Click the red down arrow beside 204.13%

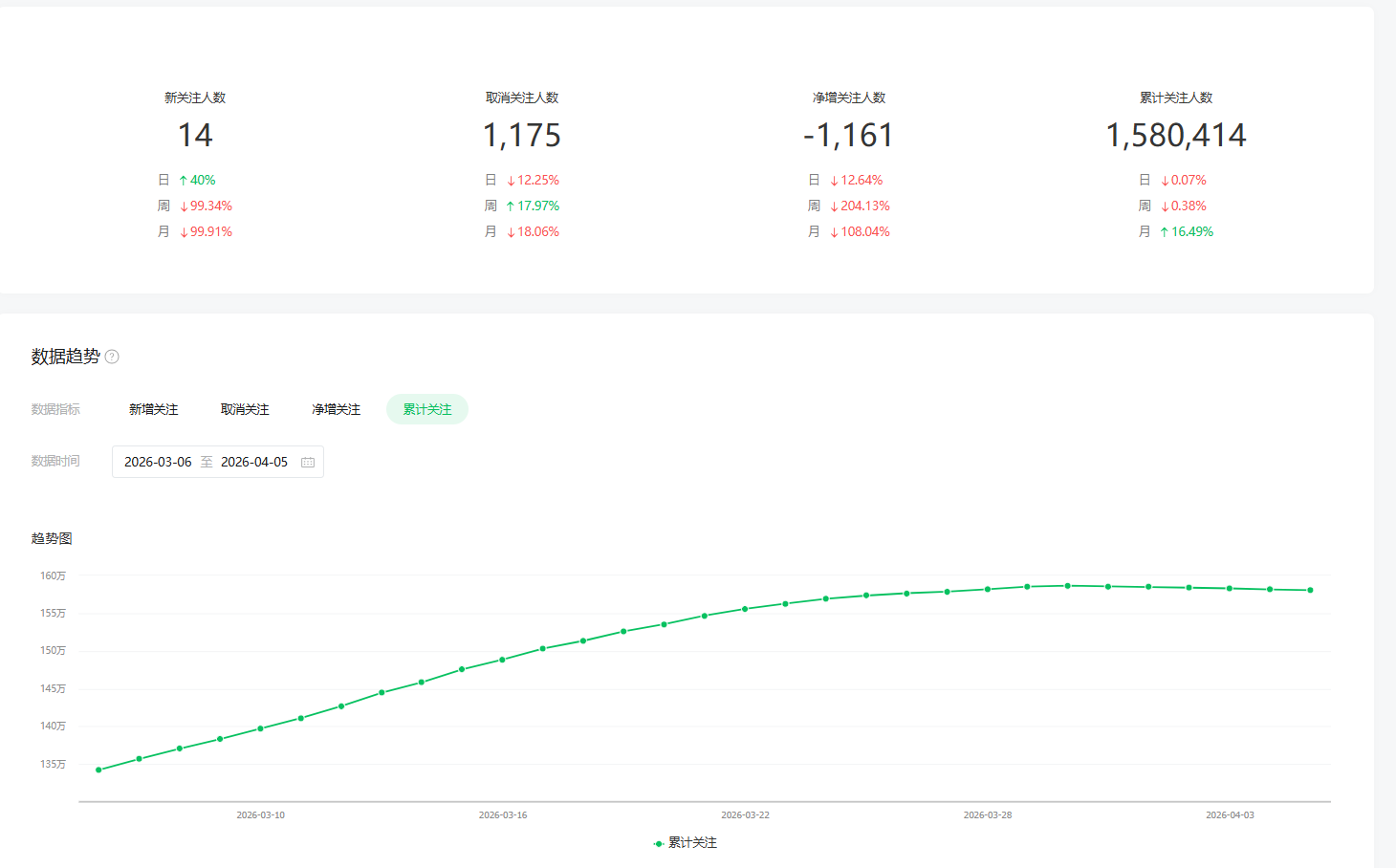[834, 206]
